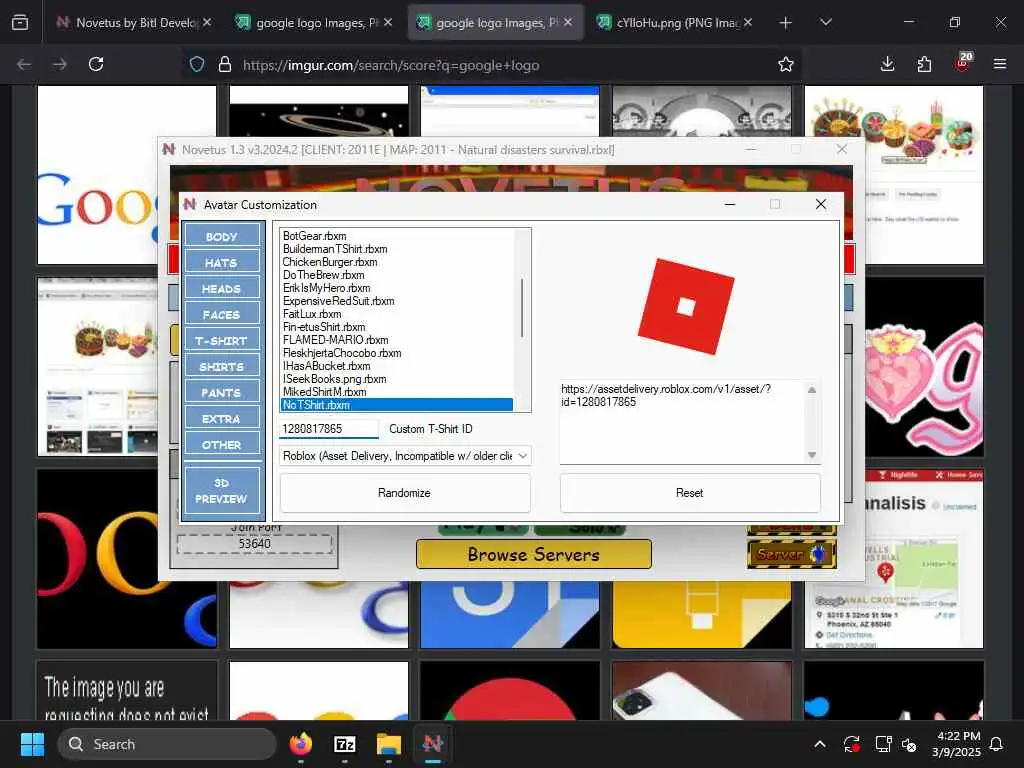Click the tracking protection shield icon
This screenshot has height=768, width=1024.
pyautogui.click(x=197, y=64)
